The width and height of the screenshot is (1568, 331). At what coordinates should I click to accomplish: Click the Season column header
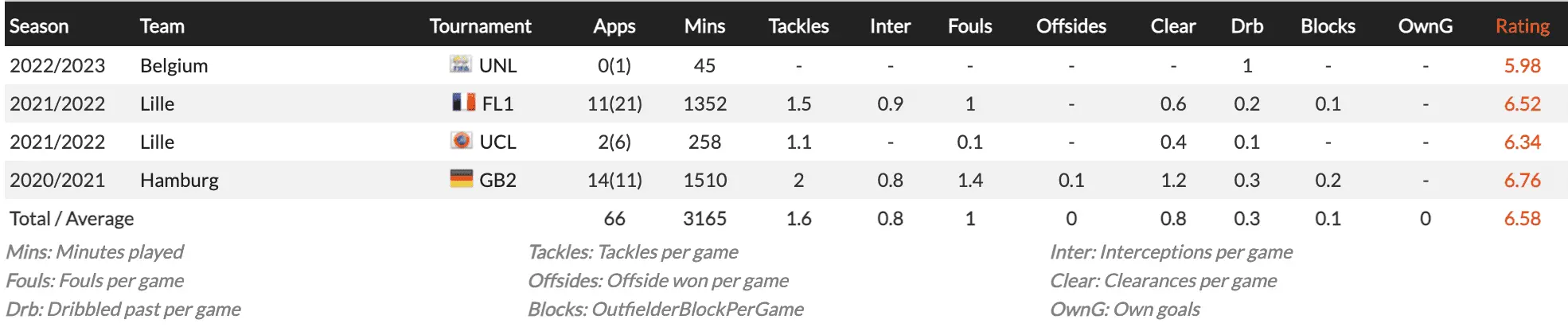pos(39,26)
